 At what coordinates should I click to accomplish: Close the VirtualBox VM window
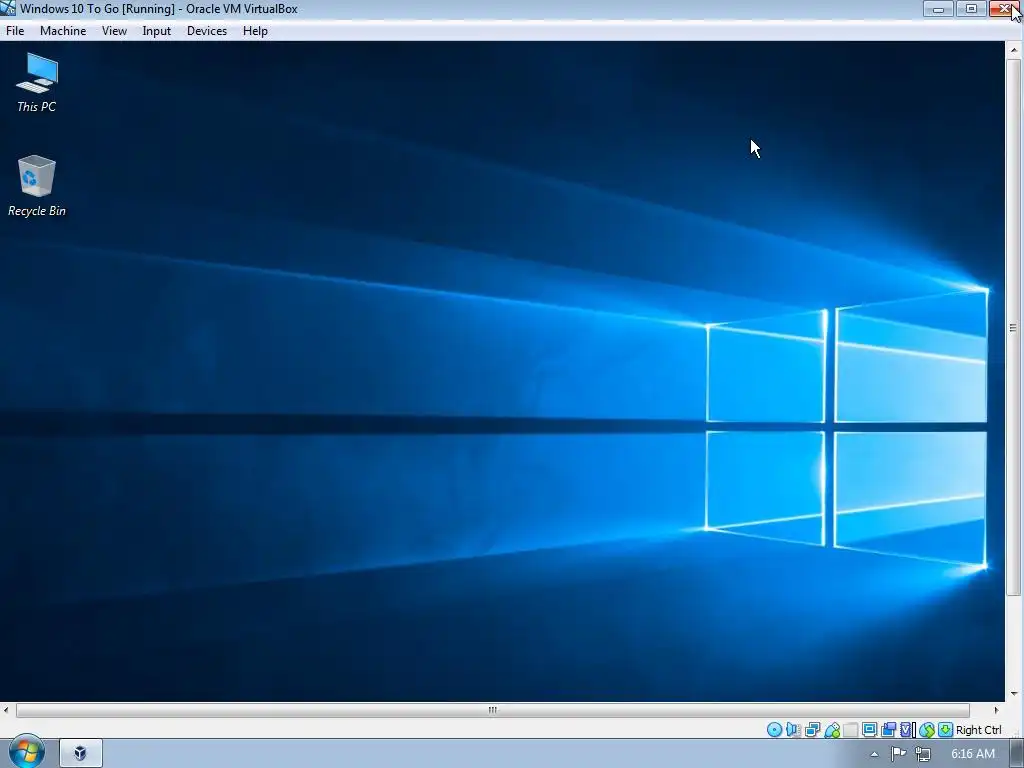click(x=1004, y=9)
